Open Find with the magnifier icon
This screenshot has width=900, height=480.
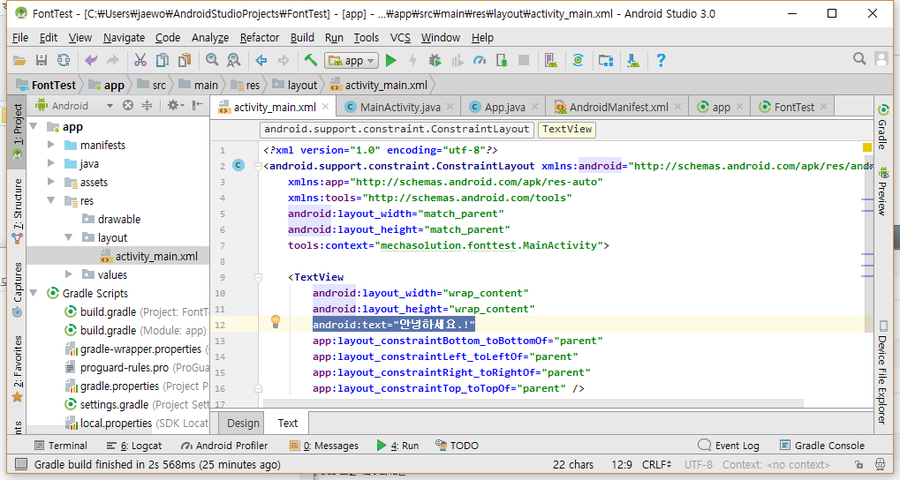(212, 60)
